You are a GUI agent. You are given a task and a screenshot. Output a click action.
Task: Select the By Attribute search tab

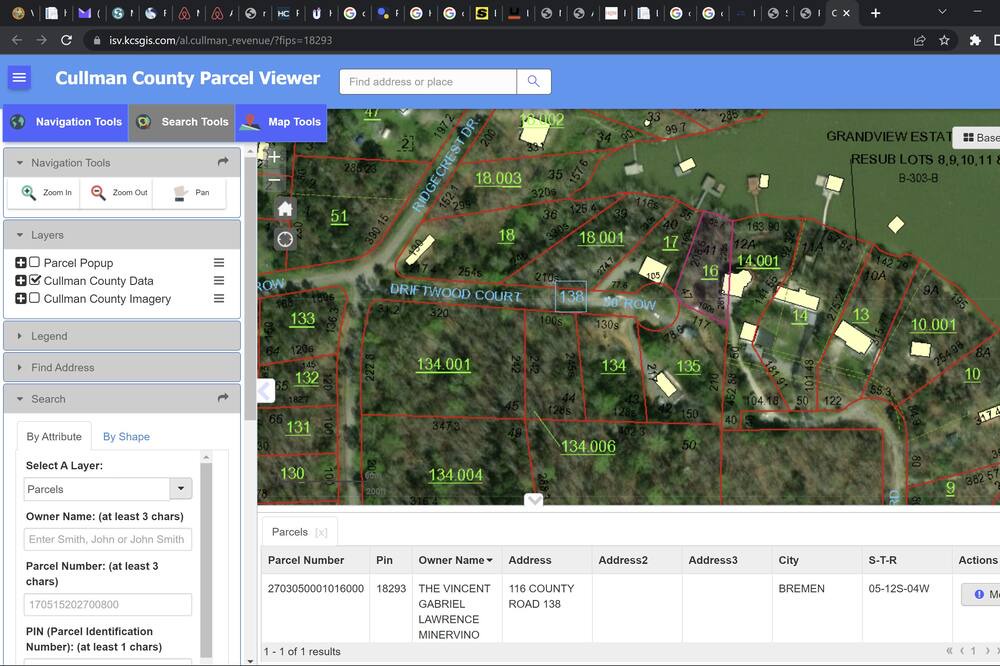click(x=54, y=436)
